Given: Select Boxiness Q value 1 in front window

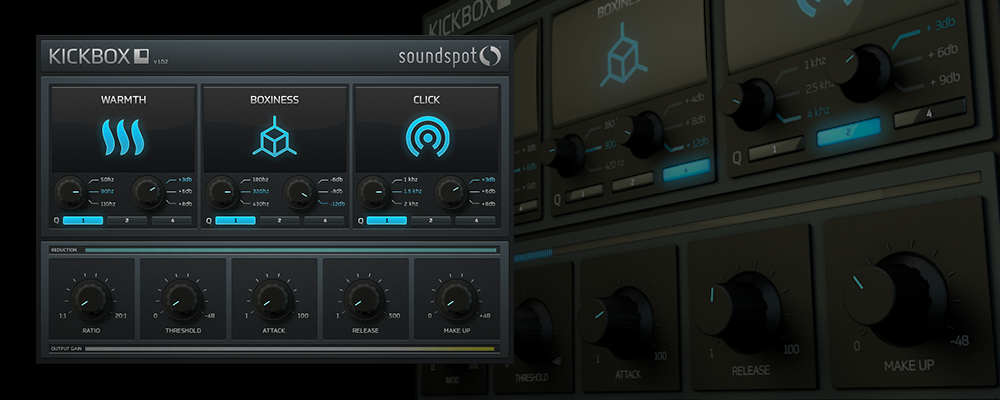Looking at the screenshot, I should click(235, 220).
